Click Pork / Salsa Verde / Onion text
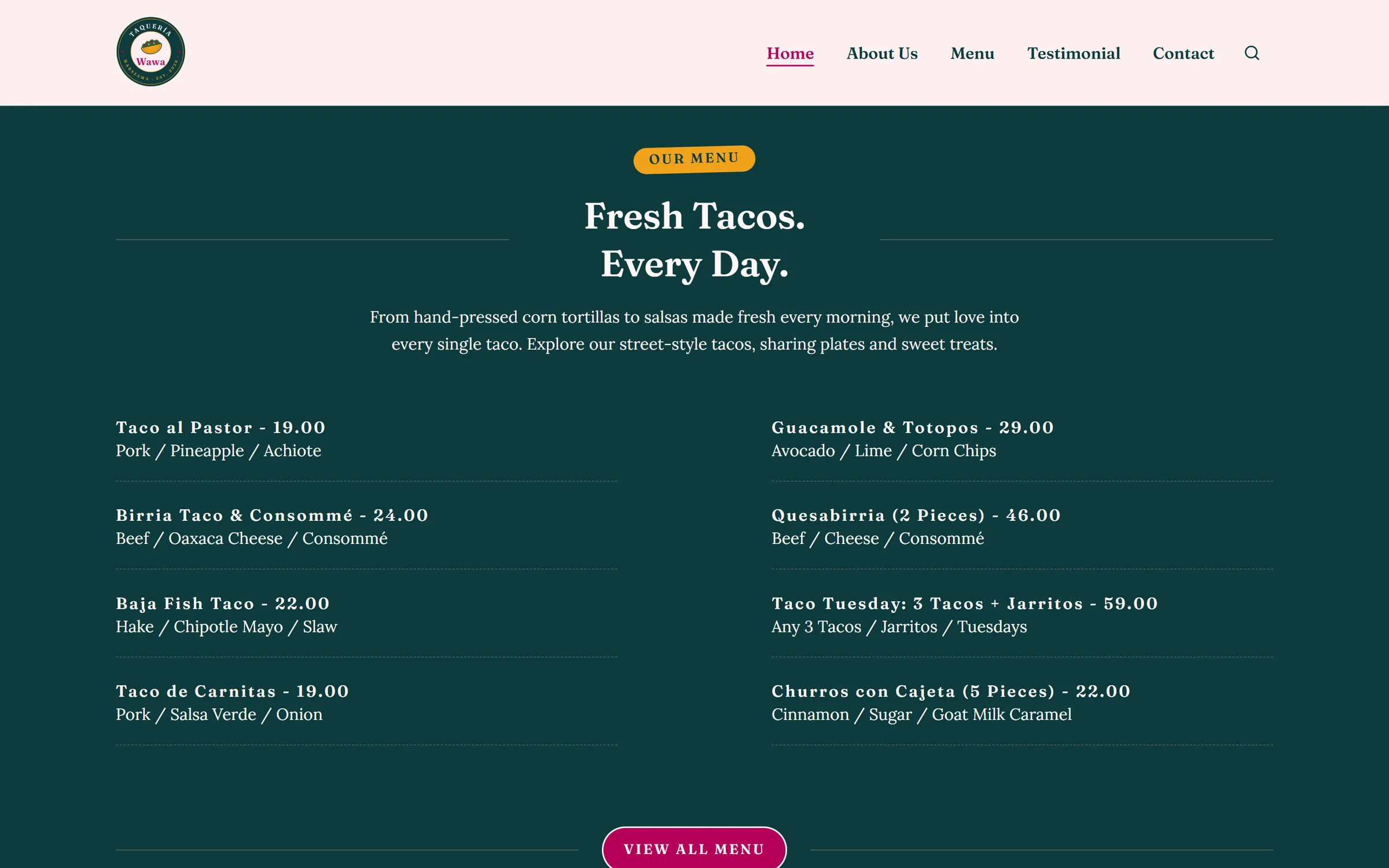The width and height of the screenshot is (1389, 868). click(x=219, y=715)
